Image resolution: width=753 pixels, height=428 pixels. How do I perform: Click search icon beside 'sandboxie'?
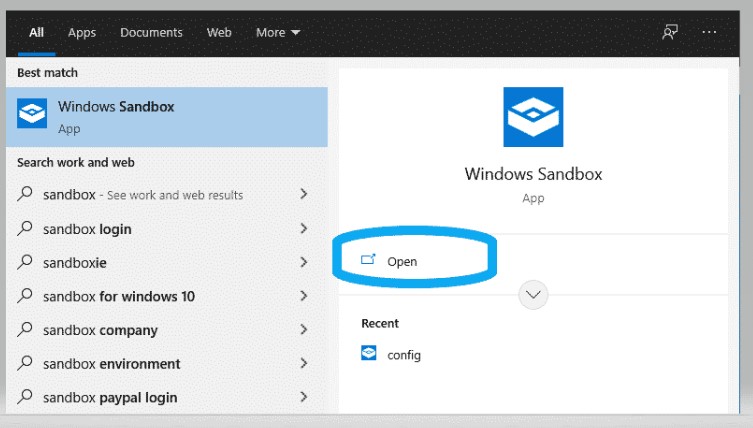click(24, 262)
